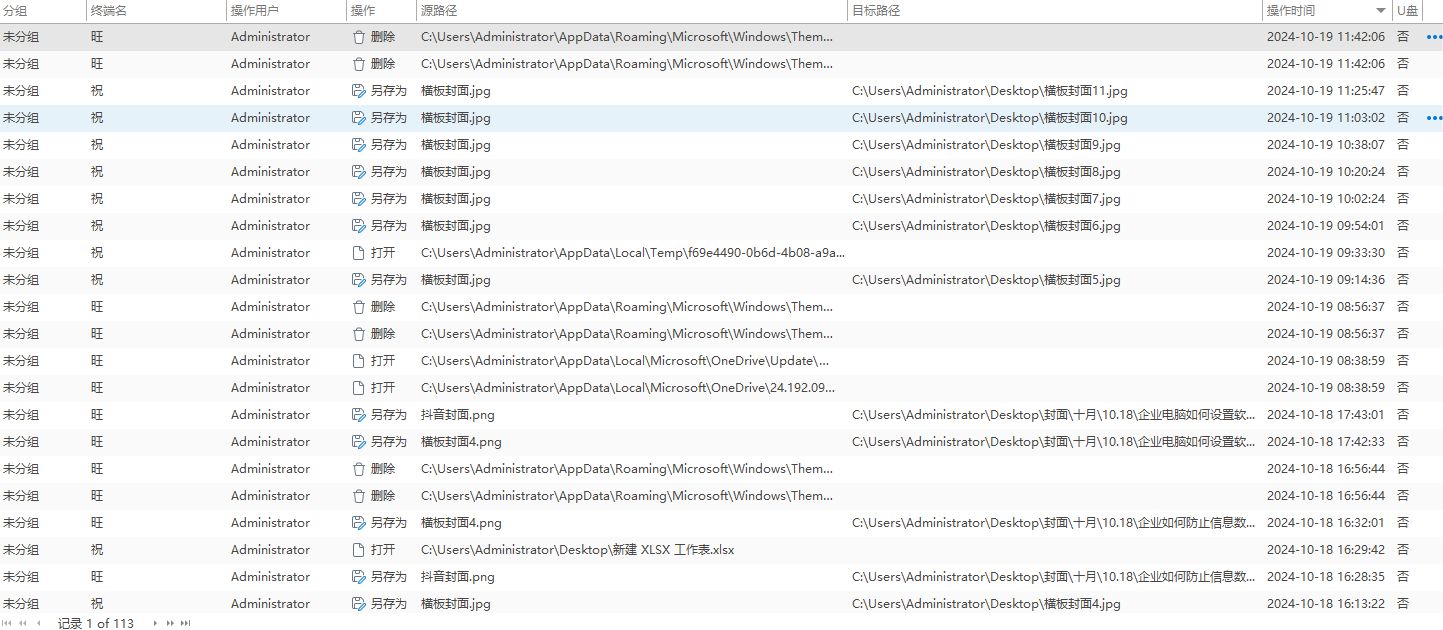Click the save-as icon in the 17:43:01 row
Screen dimensions: 1443x630
pyautogui.click(x=359, y=415)
